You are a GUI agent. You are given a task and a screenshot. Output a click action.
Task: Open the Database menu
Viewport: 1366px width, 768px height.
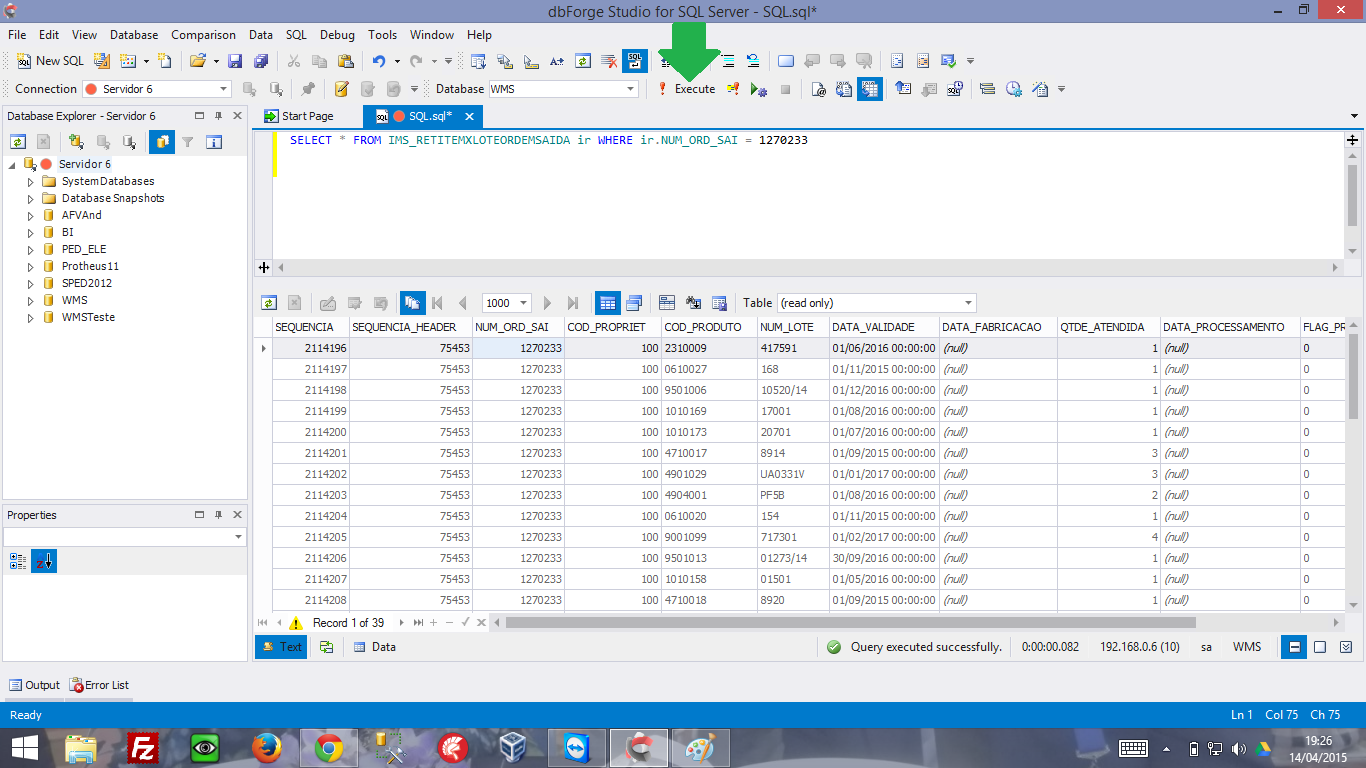click(133, 34)
